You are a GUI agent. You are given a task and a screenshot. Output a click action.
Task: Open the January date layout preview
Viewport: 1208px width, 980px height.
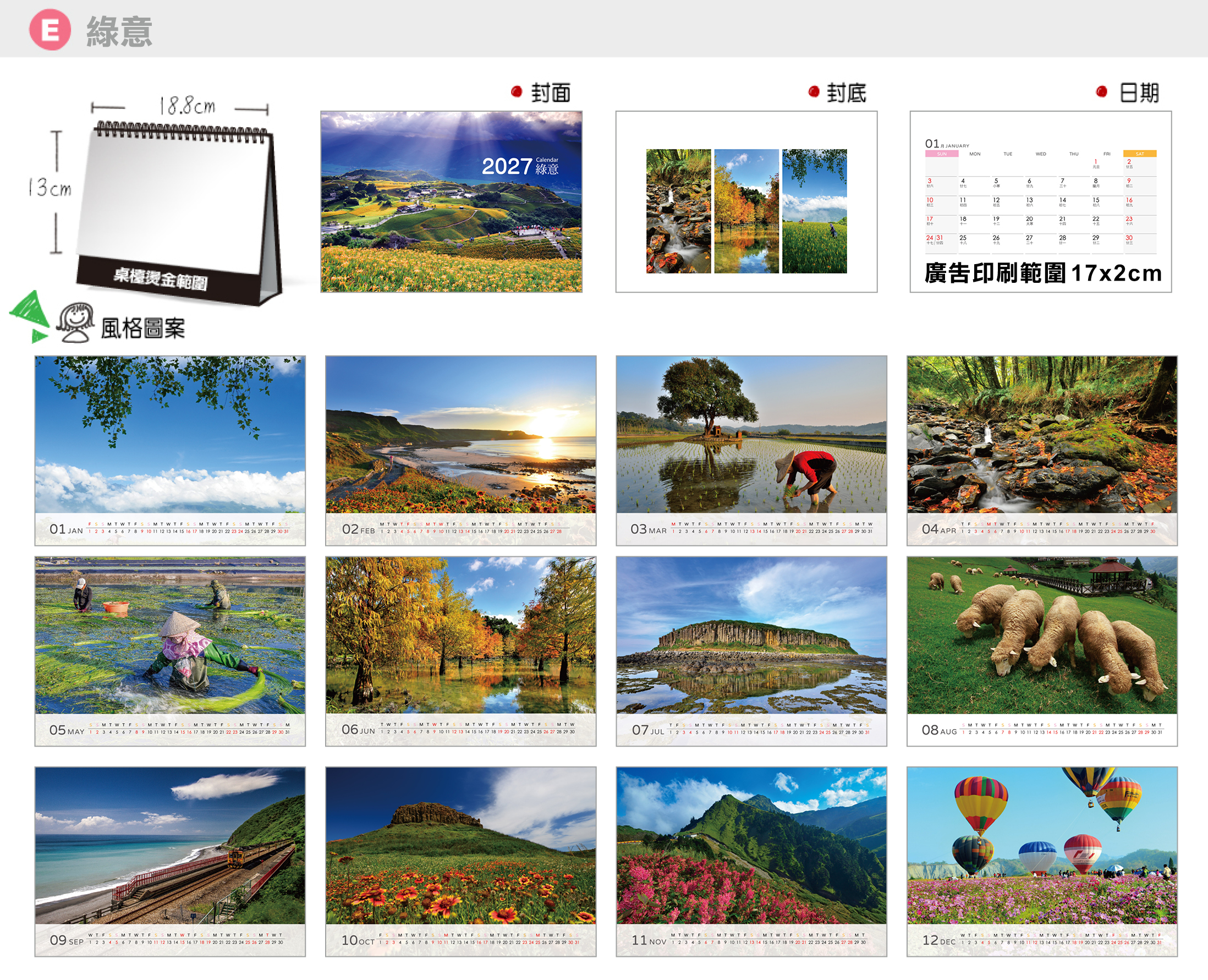[x=1040, y=201]
